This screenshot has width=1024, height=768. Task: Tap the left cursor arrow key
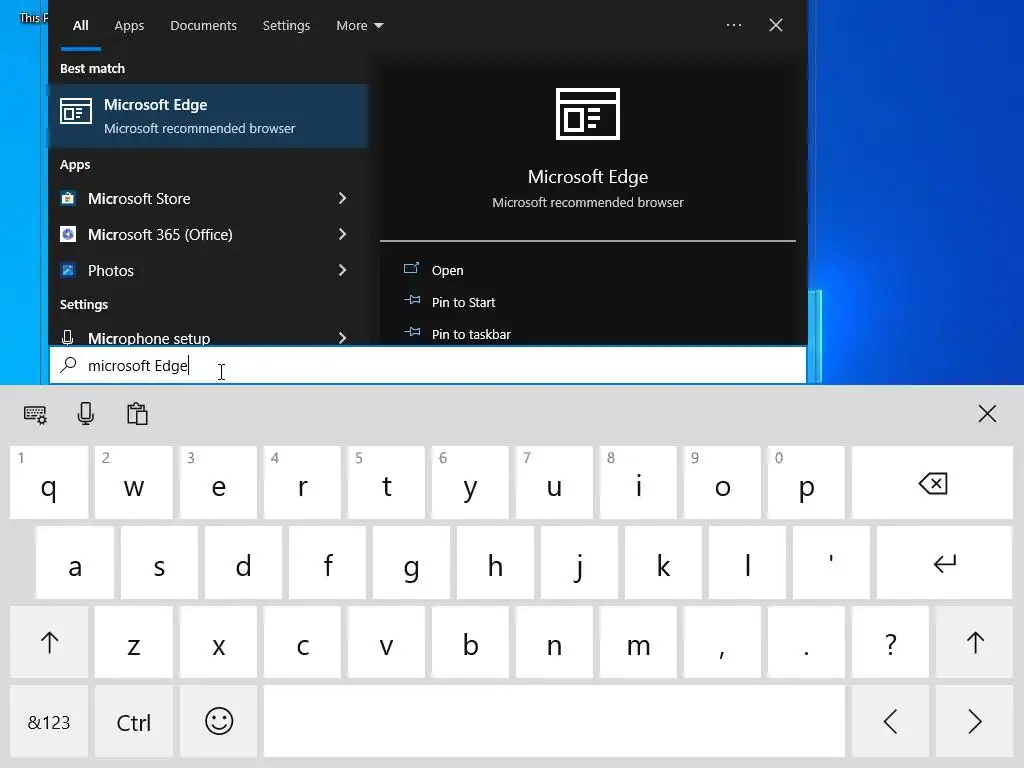(890, 722)
